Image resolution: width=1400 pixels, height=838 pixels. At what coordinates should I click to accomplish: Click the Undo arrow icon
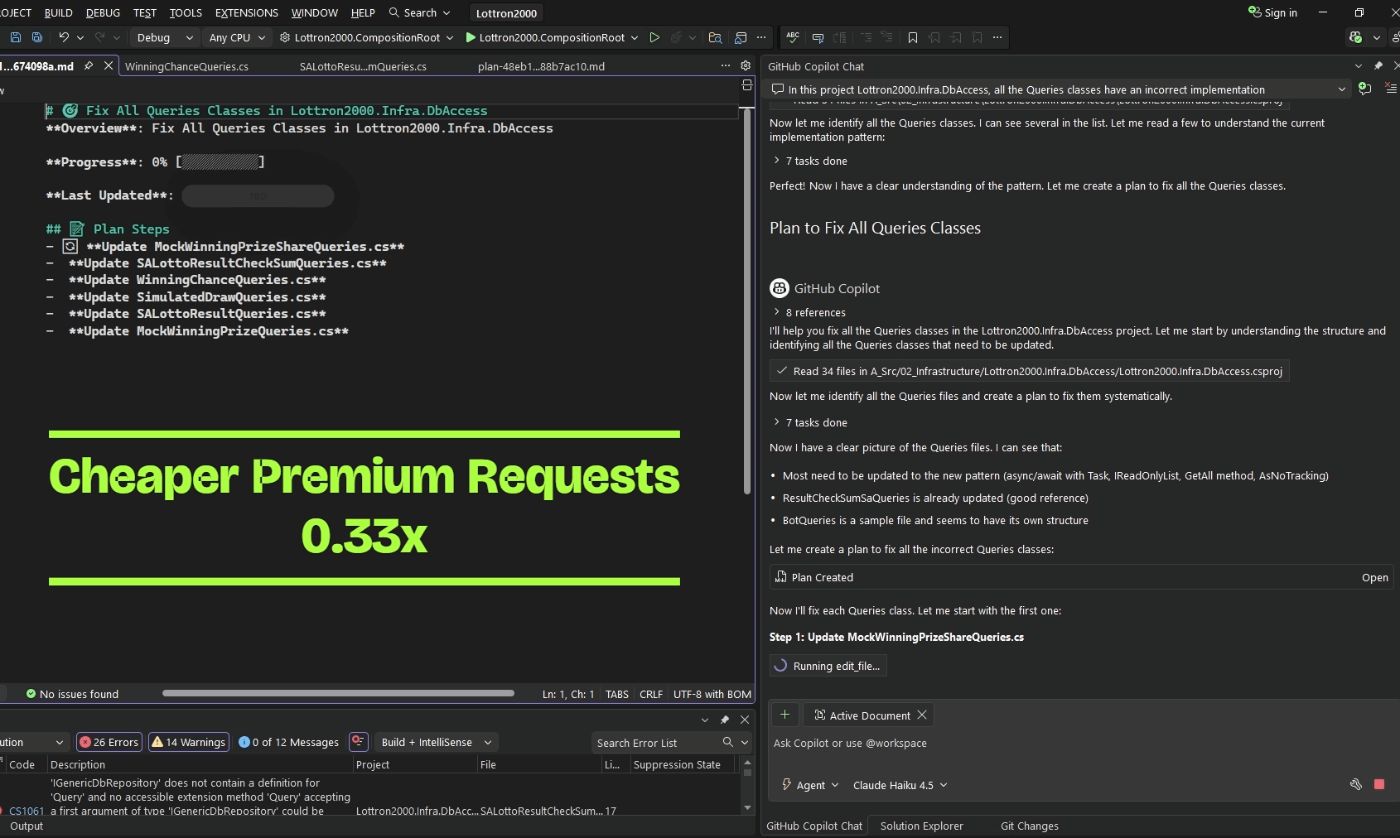click(x=64, y=37)
